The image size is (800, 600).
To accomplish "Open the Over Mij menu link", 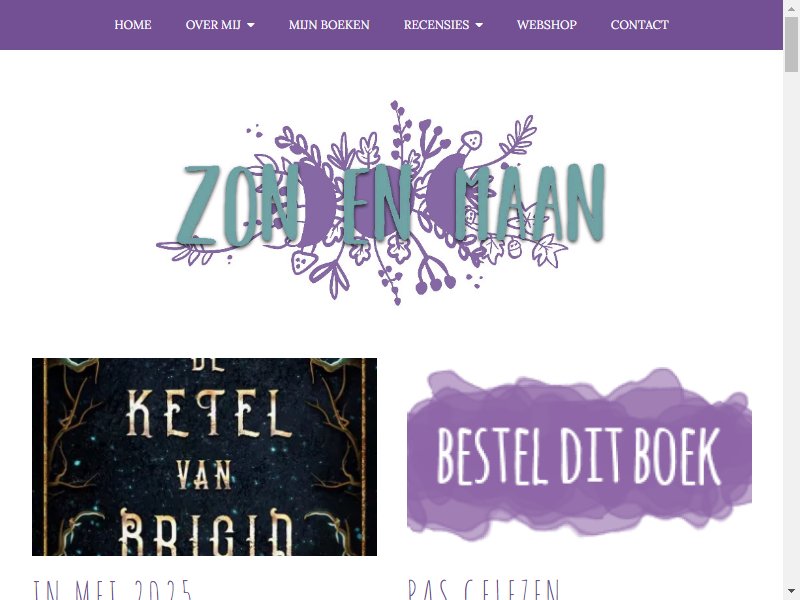I will tap(213, 24).
